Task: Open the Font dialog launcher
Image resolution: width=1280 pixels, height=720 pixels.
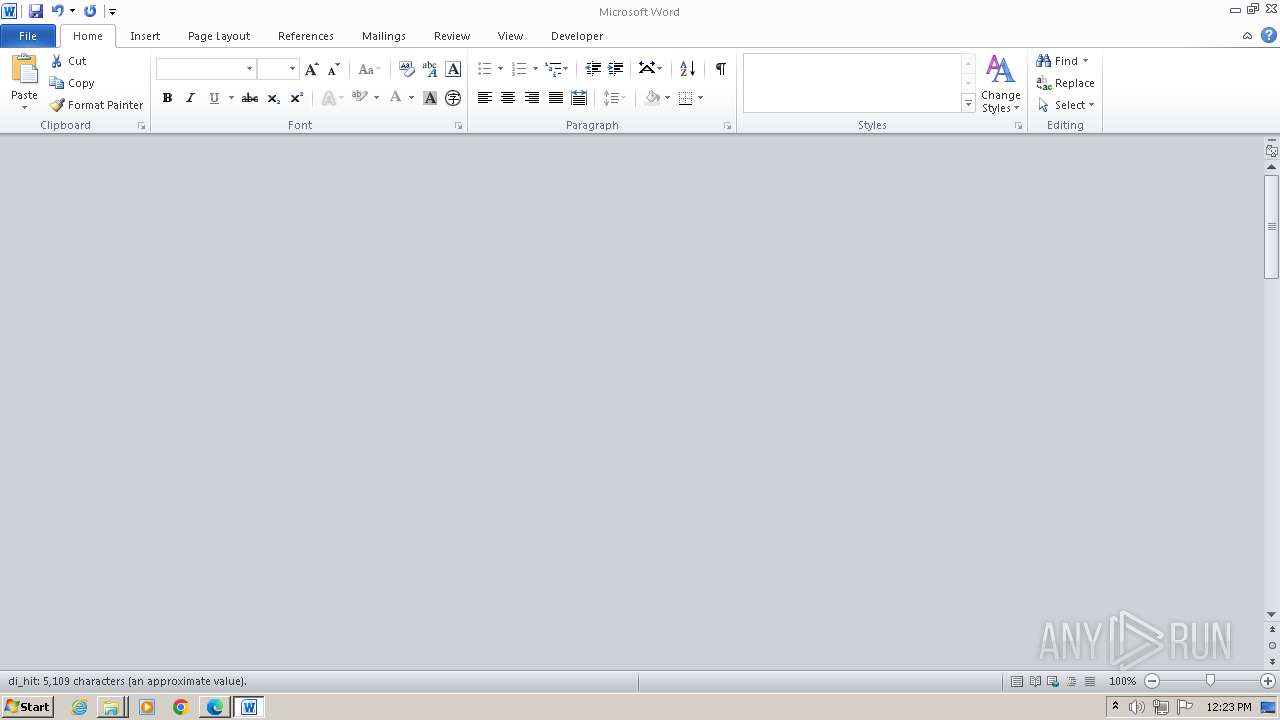Action: point(459,126)
